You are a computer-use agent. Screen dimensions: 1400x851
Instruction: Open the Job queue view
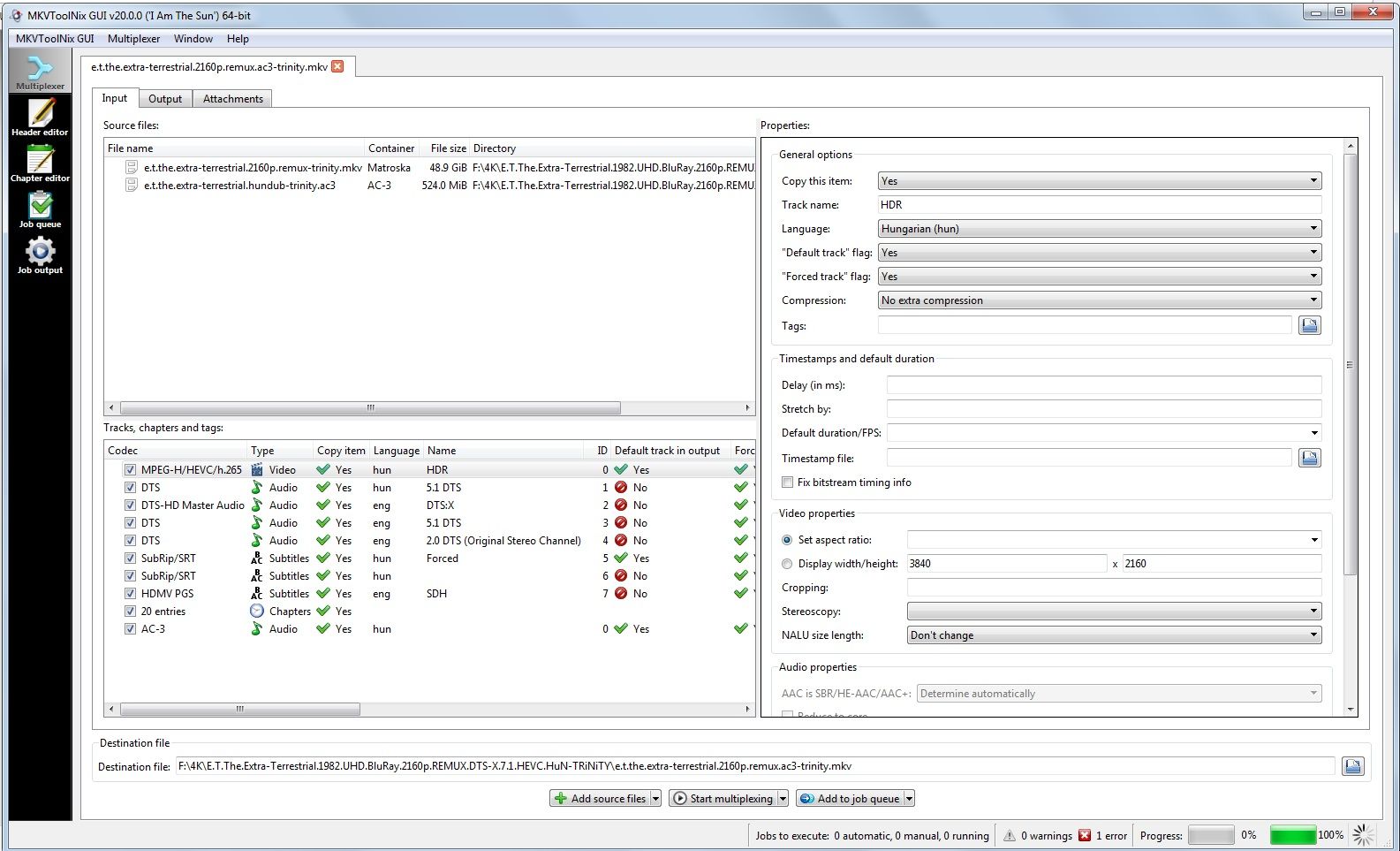(x=40, y=209)
